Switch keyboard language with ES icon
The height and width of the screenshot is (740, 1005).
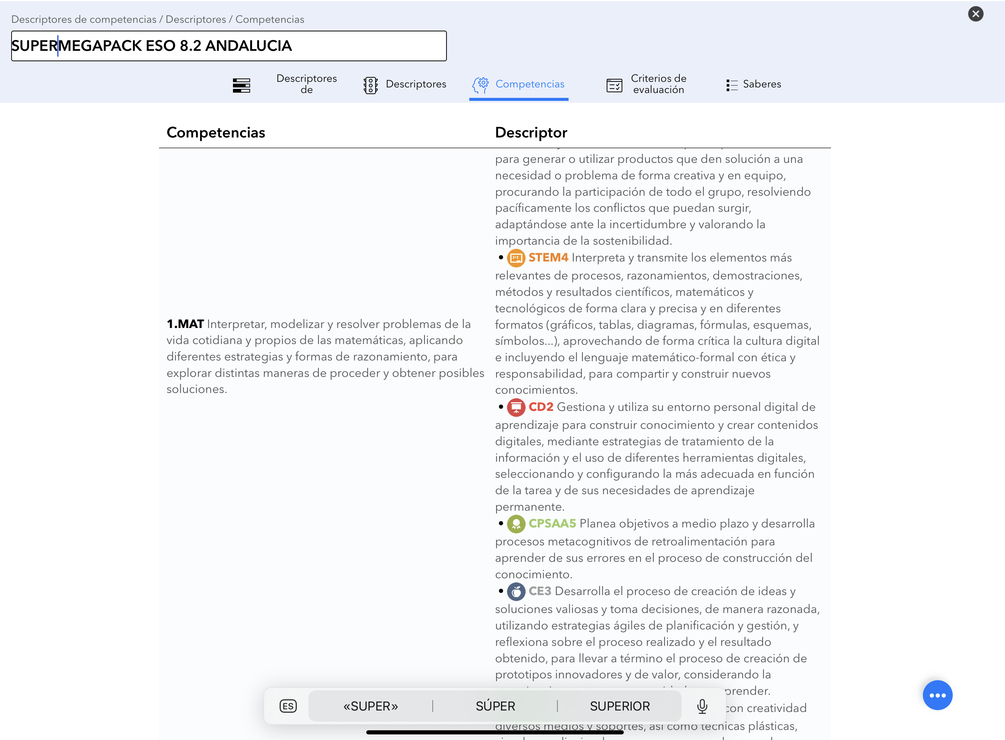point(288,706)
